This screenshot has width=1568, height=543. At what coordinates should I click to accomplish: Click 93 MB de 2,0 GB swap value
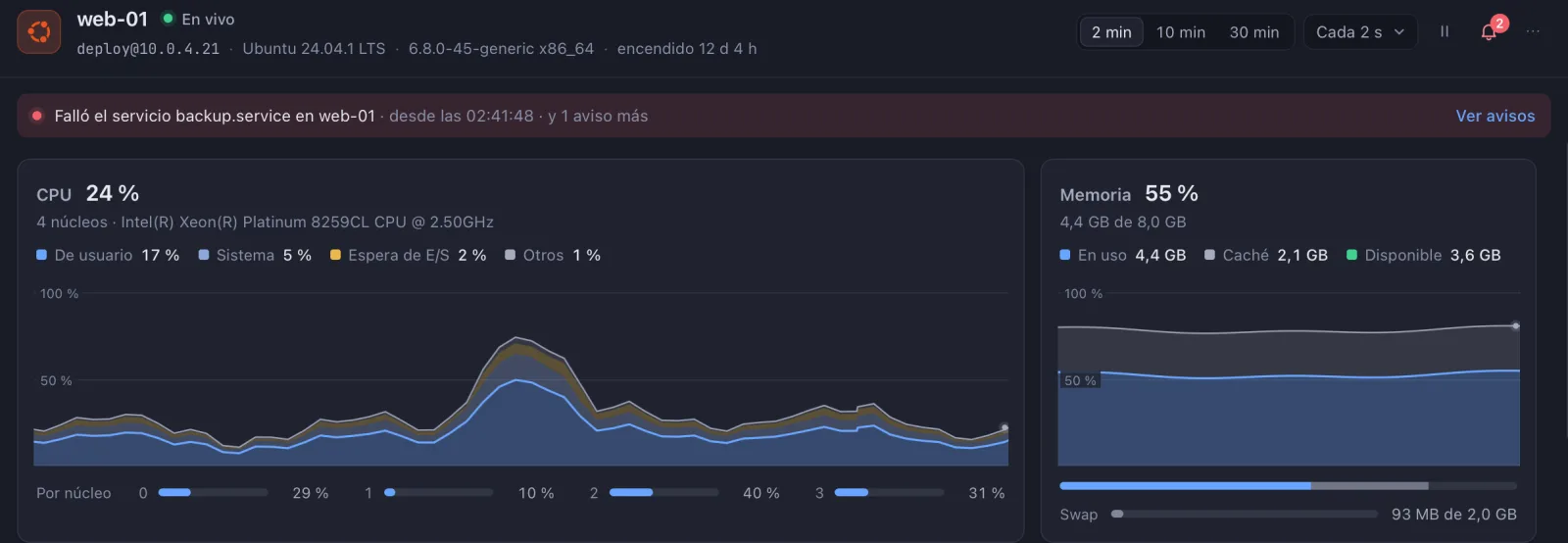[x=1454, y=515]
